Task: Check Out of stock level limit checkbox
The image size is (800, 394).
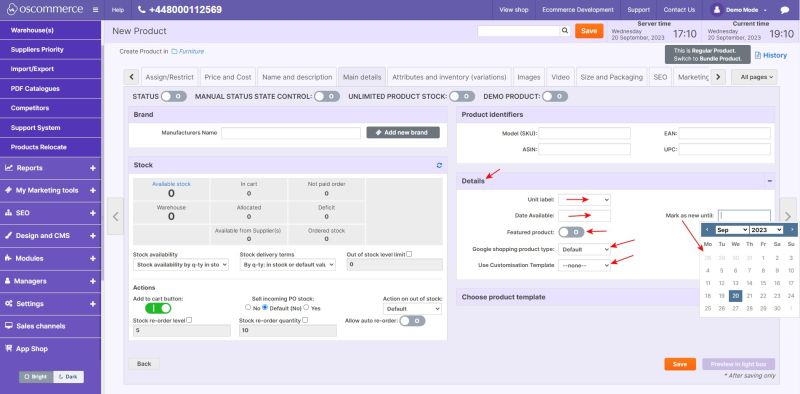Action: [x=409, y=254]
